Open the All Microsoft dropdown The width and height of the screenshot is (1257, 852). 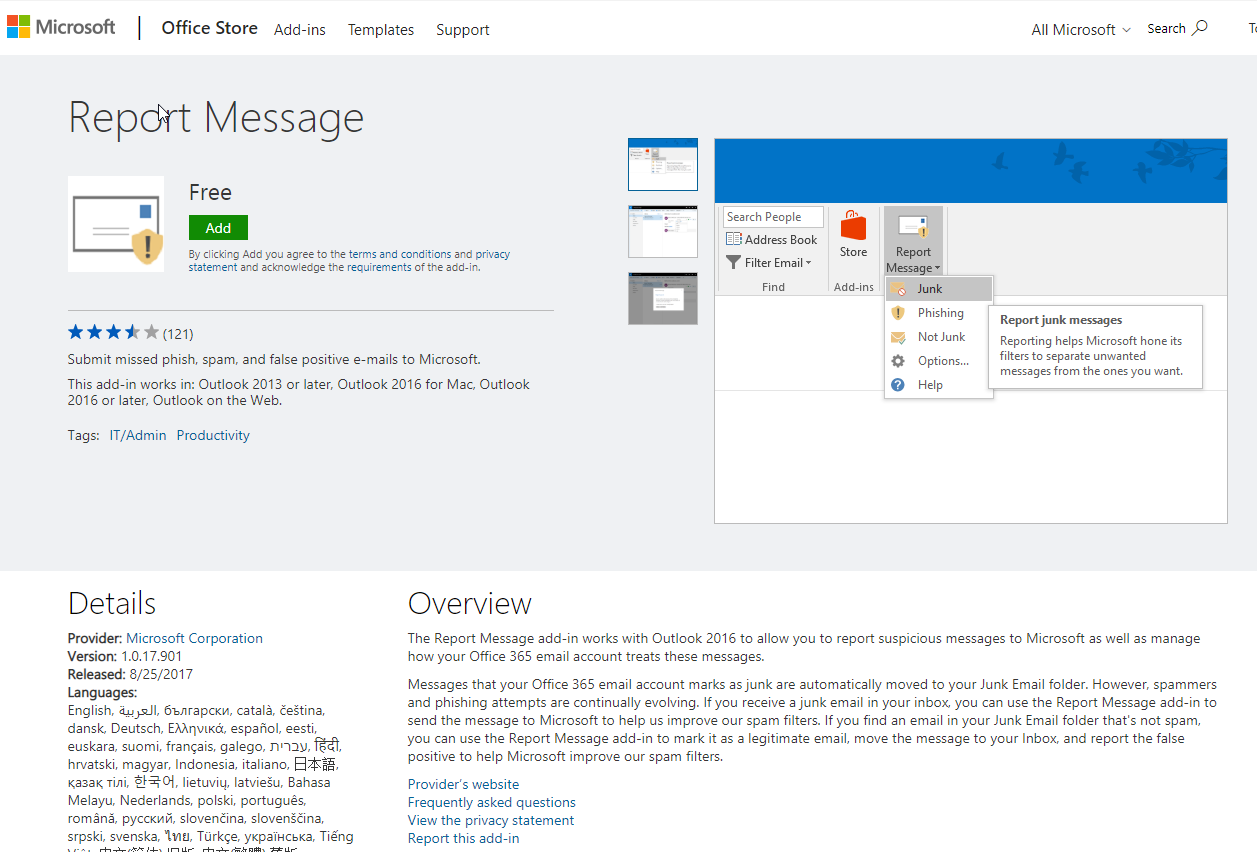(1081, 30)
